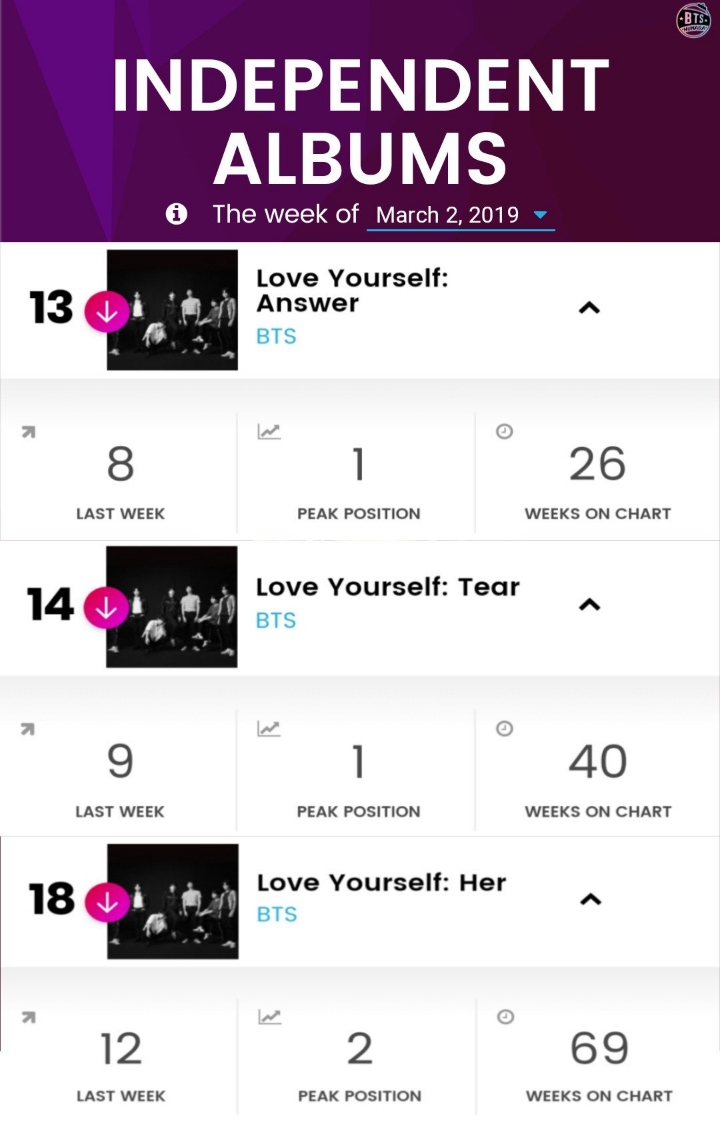
Task: Collapse the Love Yourself: Her details chevron
Action: (590, 899)
